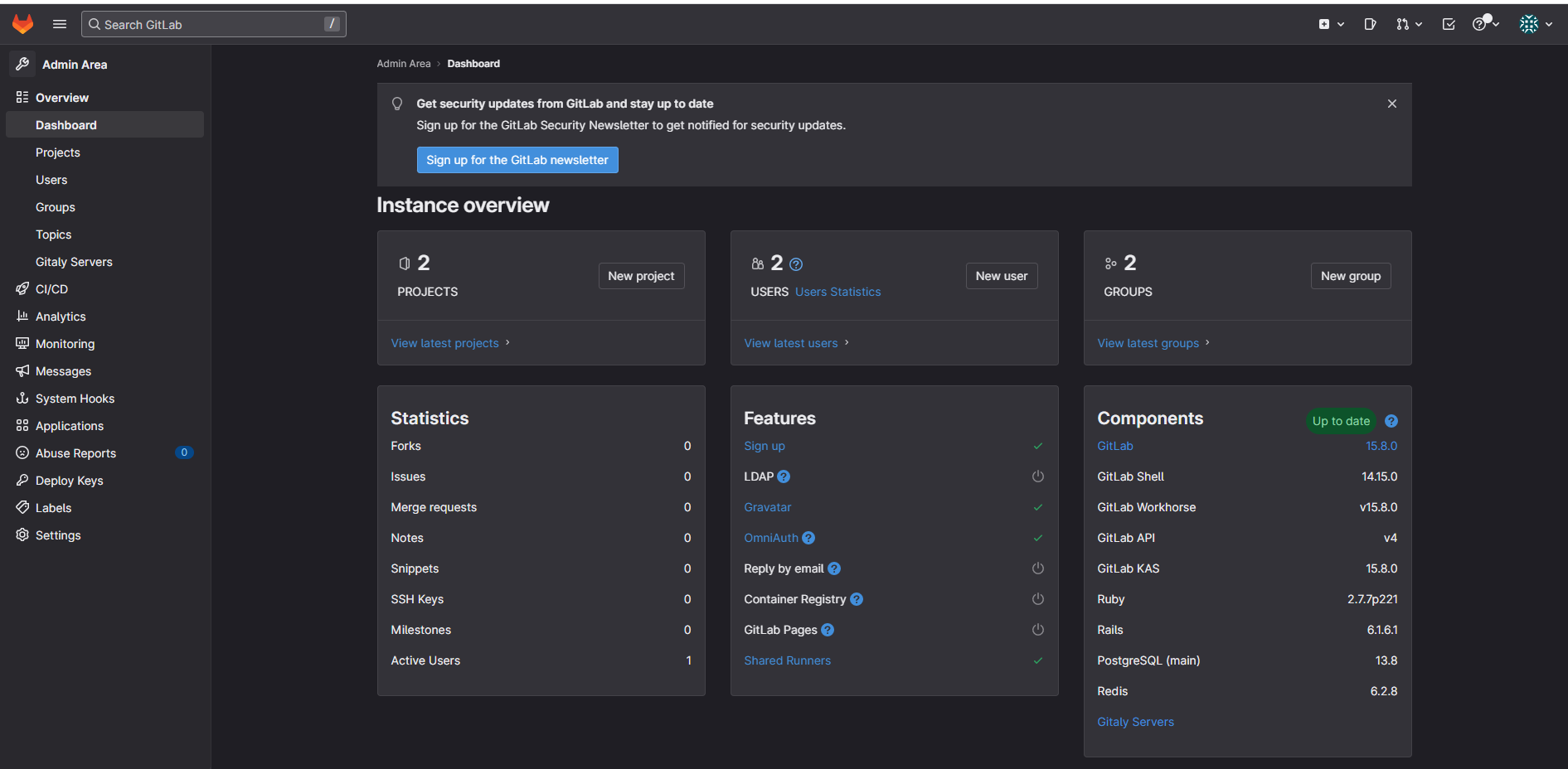Click the Monitoring icon in sidebar

point(22,343)
